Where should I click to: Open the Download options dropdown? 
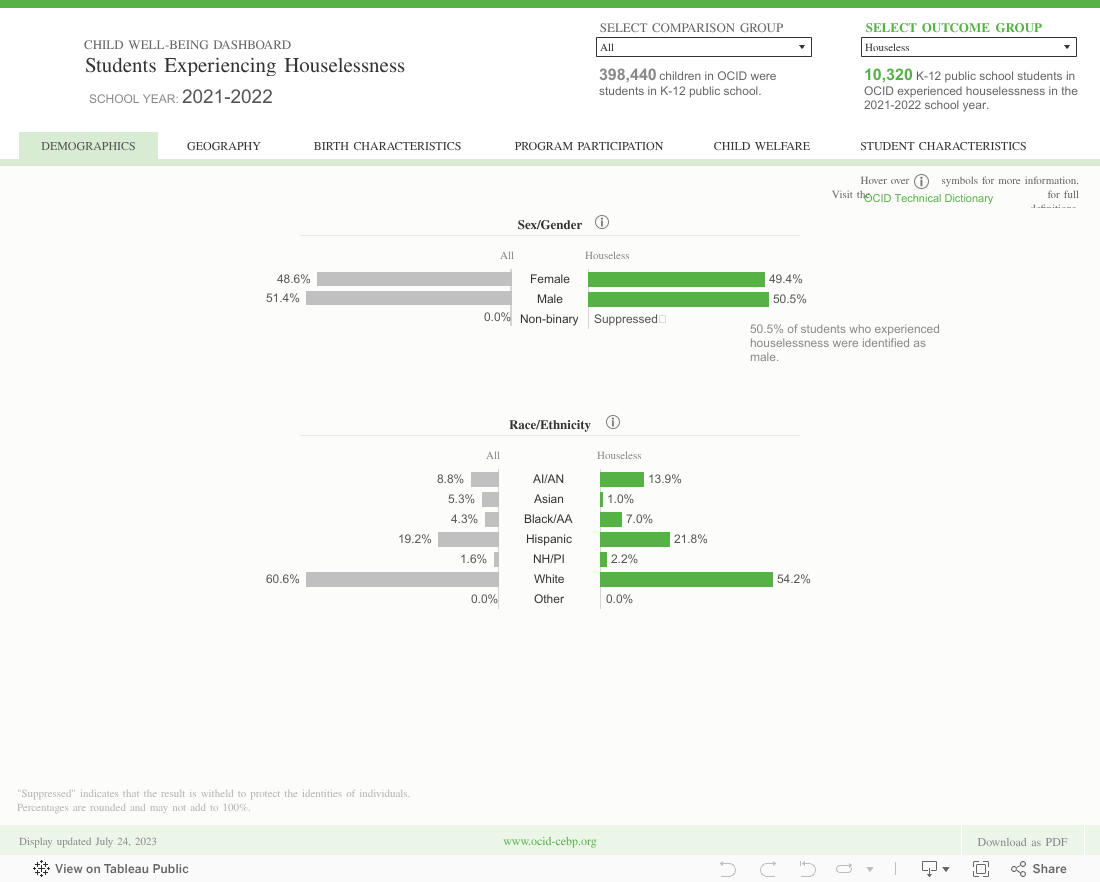click(x=935, y=869)
